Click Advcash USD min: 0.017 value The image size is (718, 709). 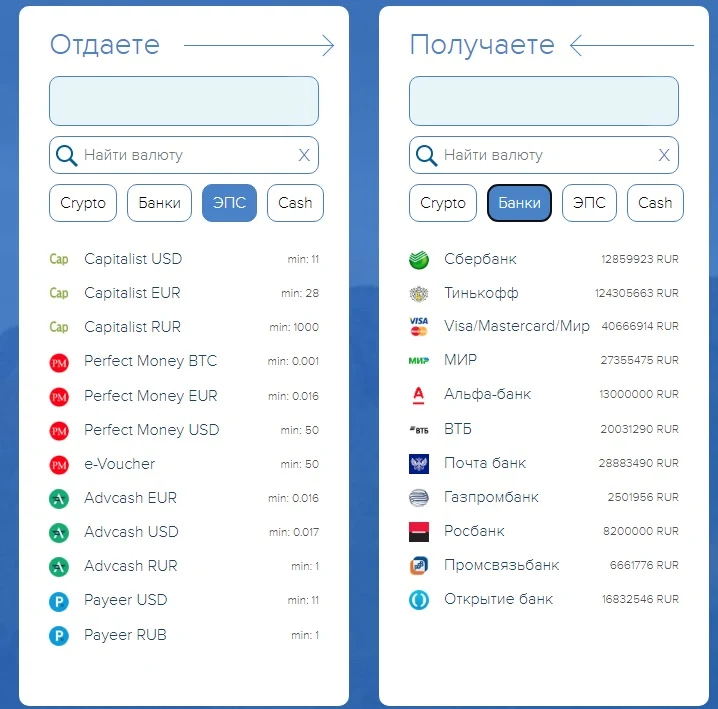(294, 532)
